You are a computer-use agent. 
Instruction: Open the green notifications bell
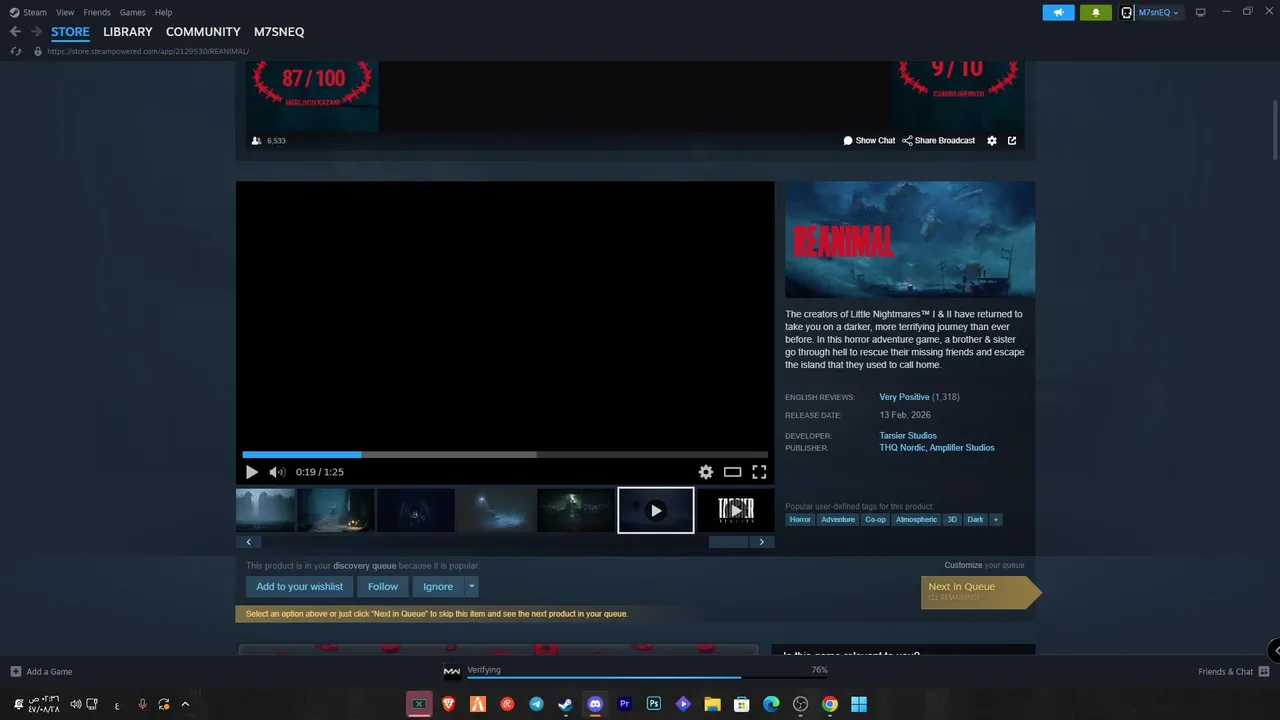coord(1096,13)
